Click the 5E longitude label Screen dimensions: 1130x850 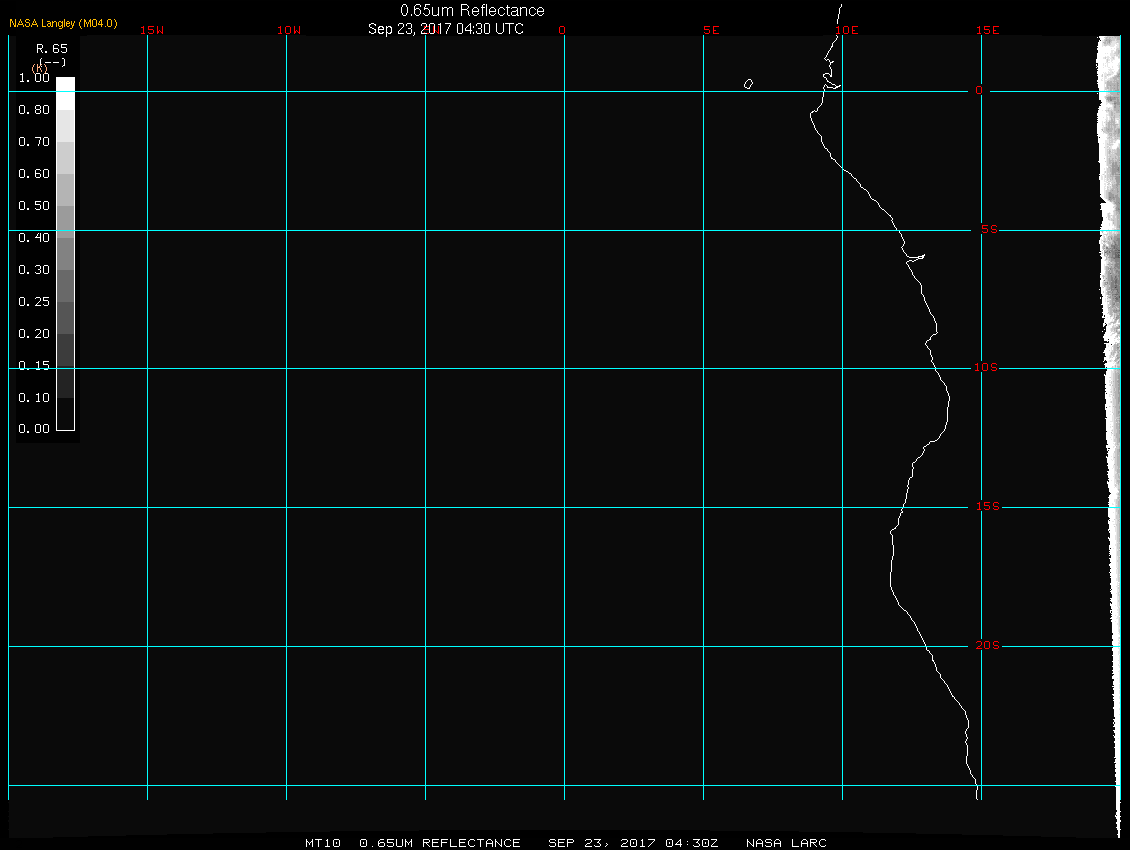(711, 30)
